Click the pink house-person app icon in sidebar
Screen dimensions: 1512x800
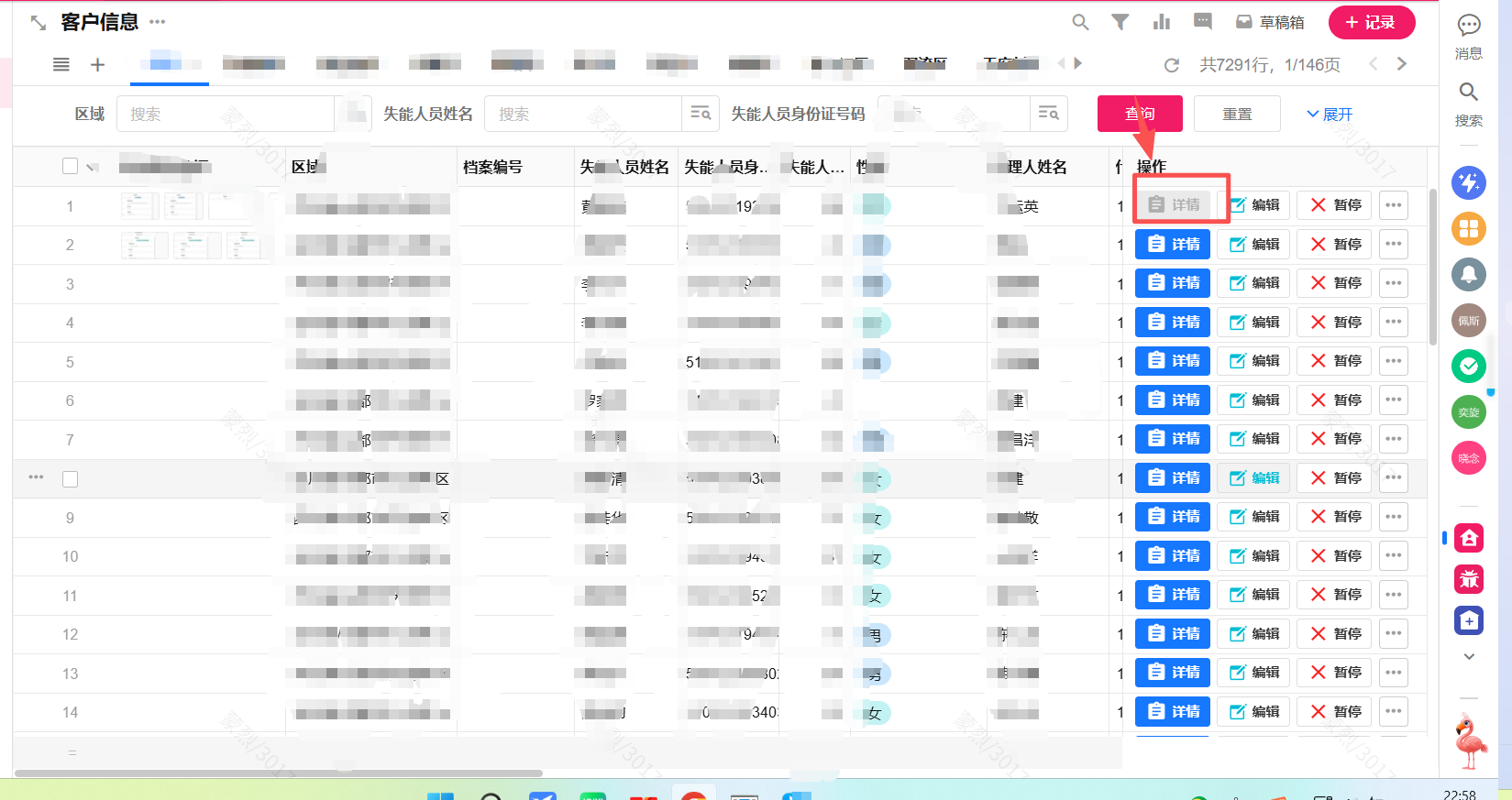1469,538
